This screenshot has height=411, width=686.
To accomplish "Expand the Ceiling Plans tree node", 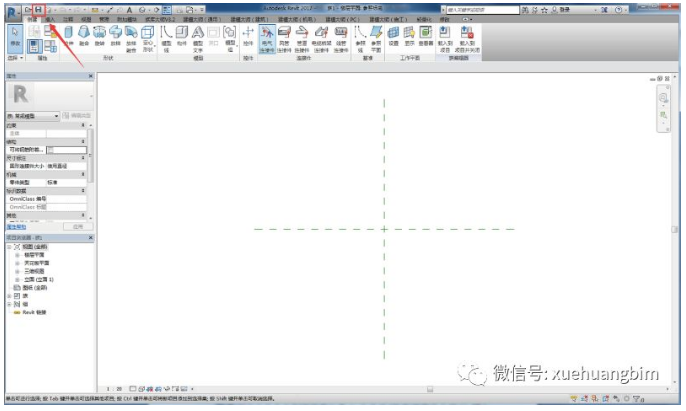I will click(x=18, y=263).
